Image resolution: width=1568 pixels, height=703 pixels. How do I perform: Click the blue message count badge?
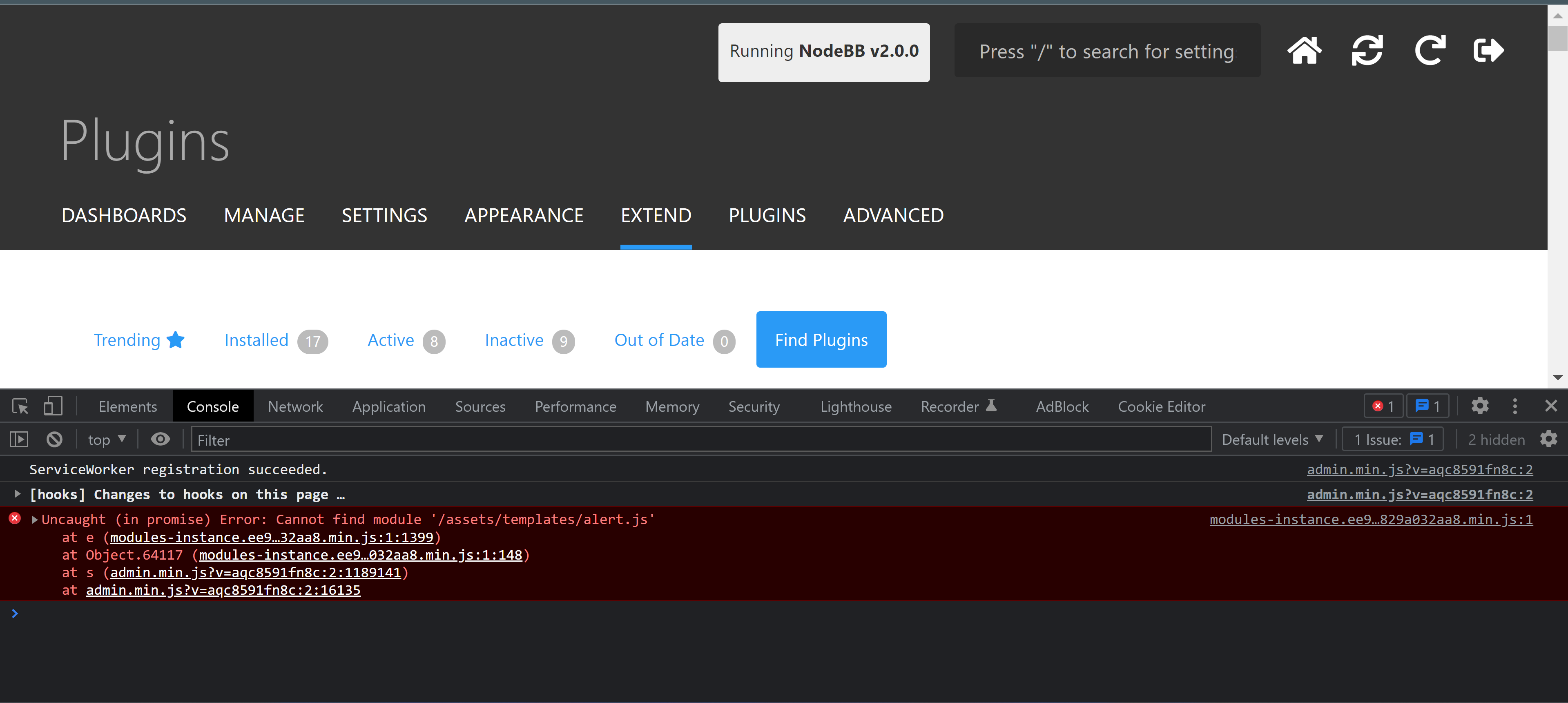(x=1427, y=406)
